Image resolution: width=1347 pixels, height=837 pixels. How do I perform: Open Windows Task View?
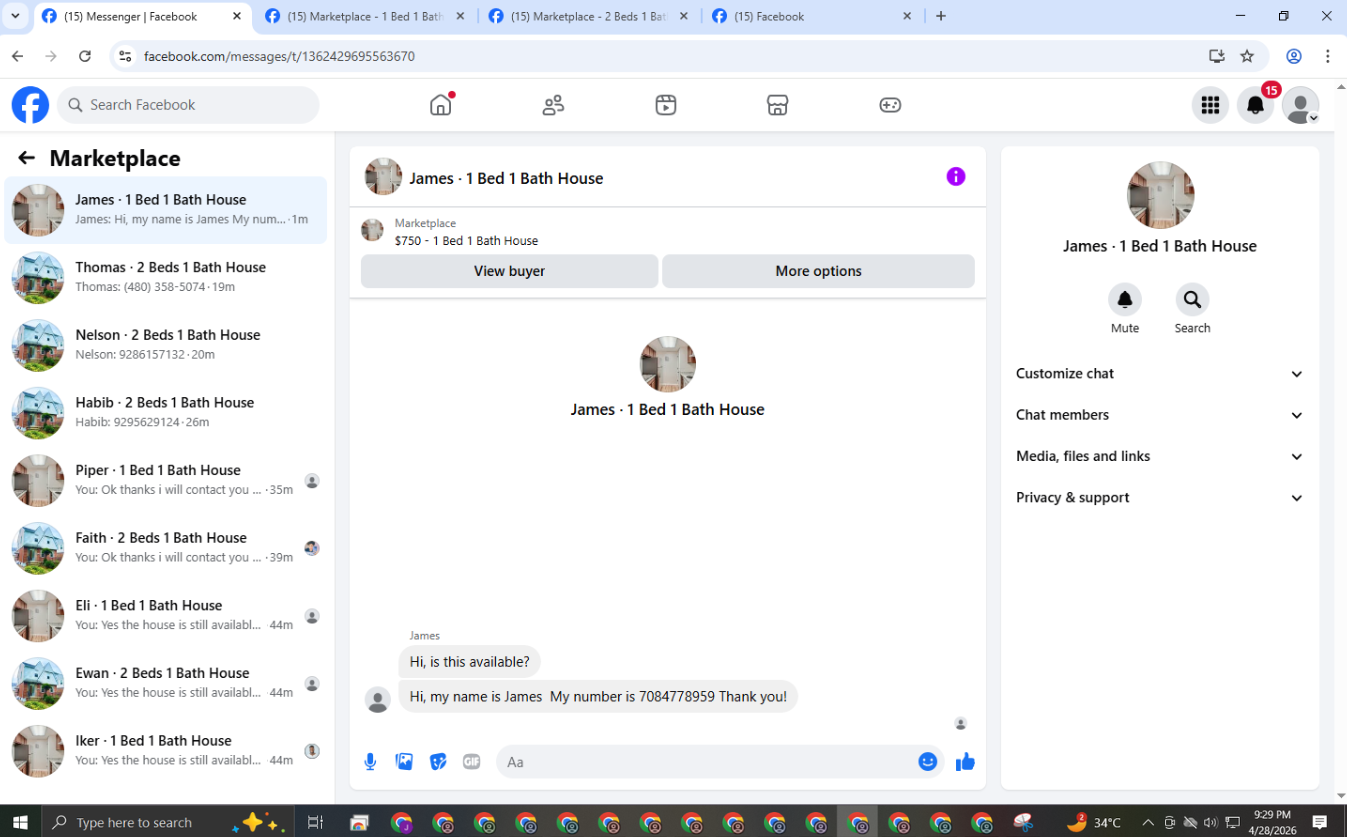click(x=315, y=822)
